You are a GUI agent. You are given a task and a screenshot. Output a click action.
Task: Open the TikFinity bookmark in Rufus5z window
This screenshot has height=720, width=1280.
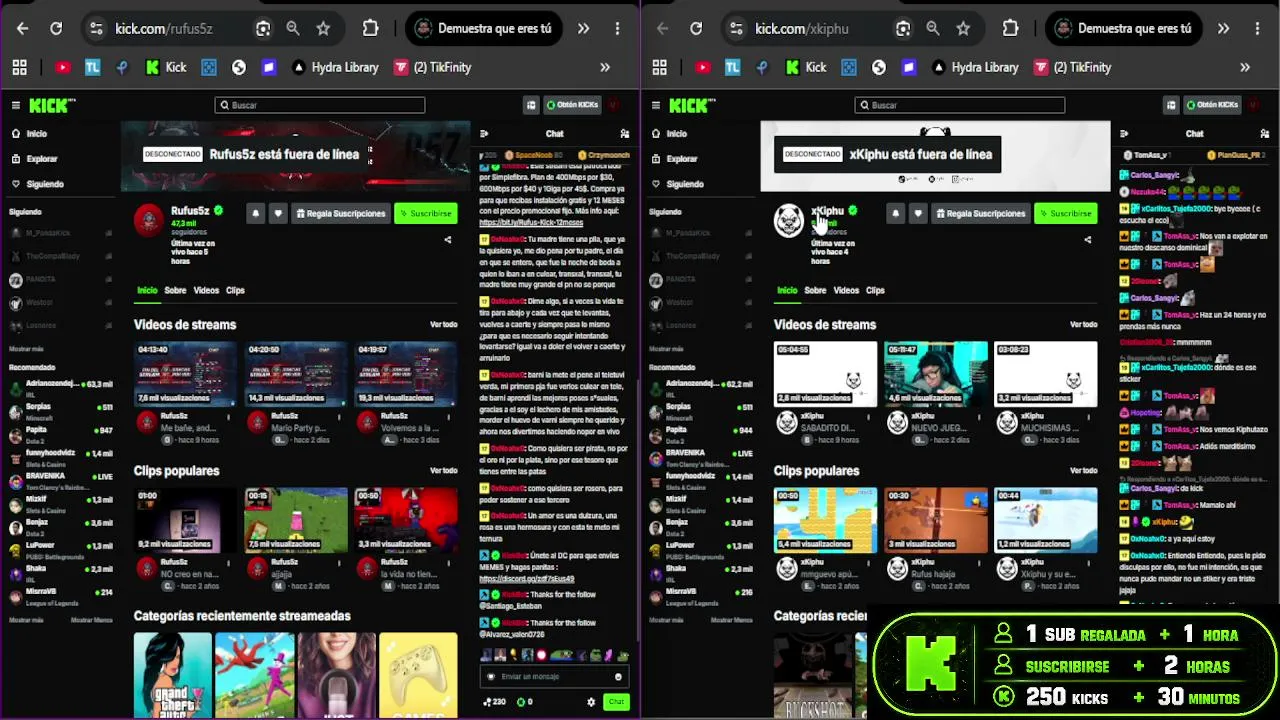click(x=432, y=67)
